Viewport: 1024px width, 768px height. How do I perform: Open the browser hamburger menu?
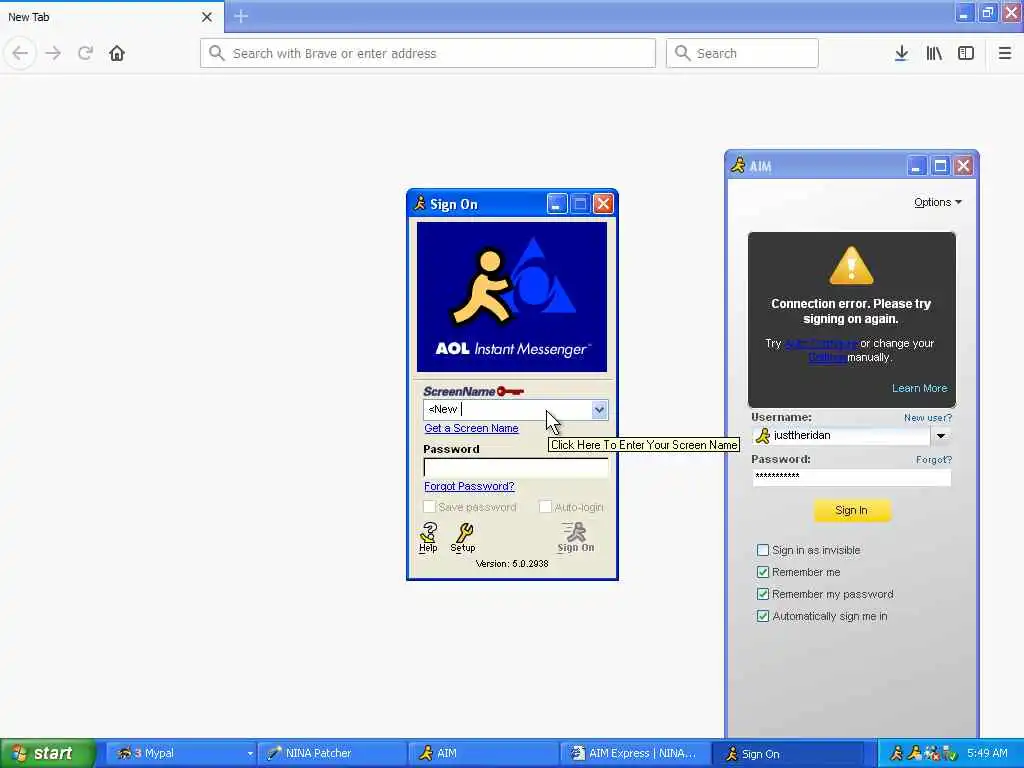pyautogui.click(x=1004, y=53)
